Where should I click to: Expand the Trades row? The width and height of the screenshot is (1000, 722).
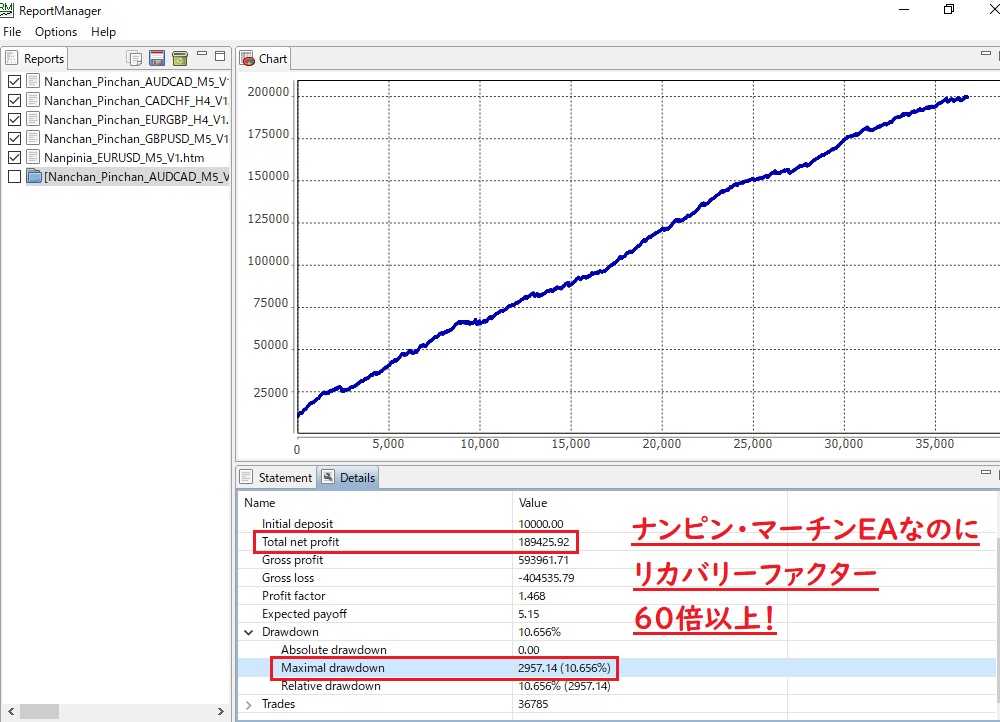click(249, 705)
